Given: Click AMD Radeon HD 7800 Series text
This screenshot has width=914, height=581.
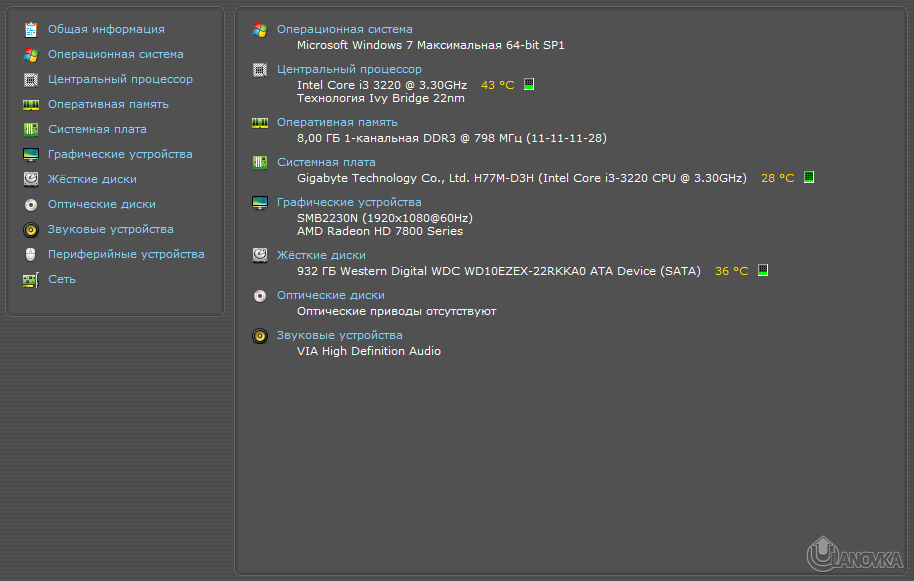Looking at the screenshot, I should [x=380, y=231].
